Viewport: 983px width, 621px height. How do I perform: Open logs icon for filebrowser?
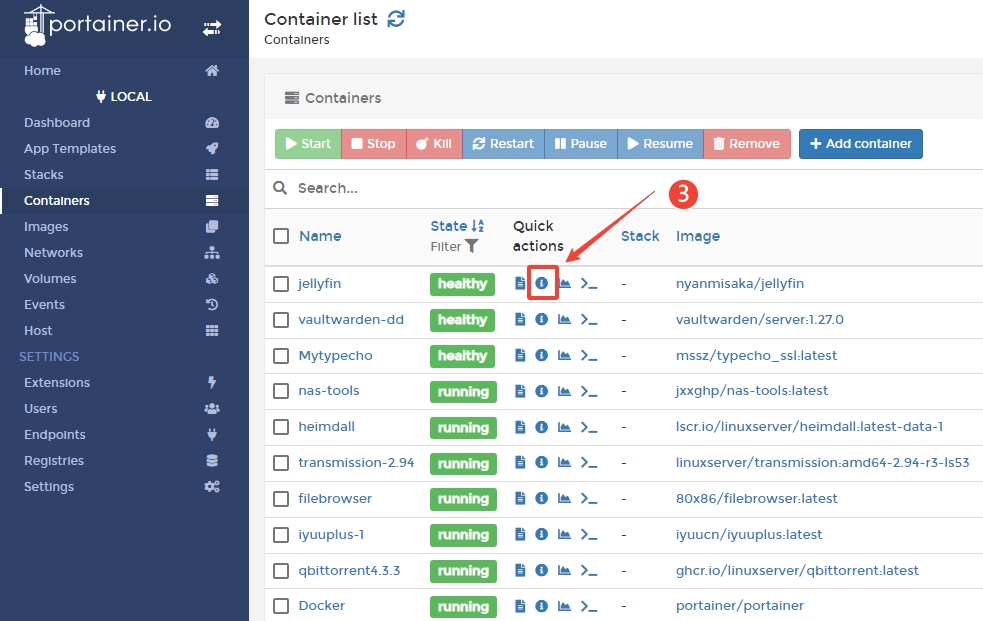click(520, 498)
